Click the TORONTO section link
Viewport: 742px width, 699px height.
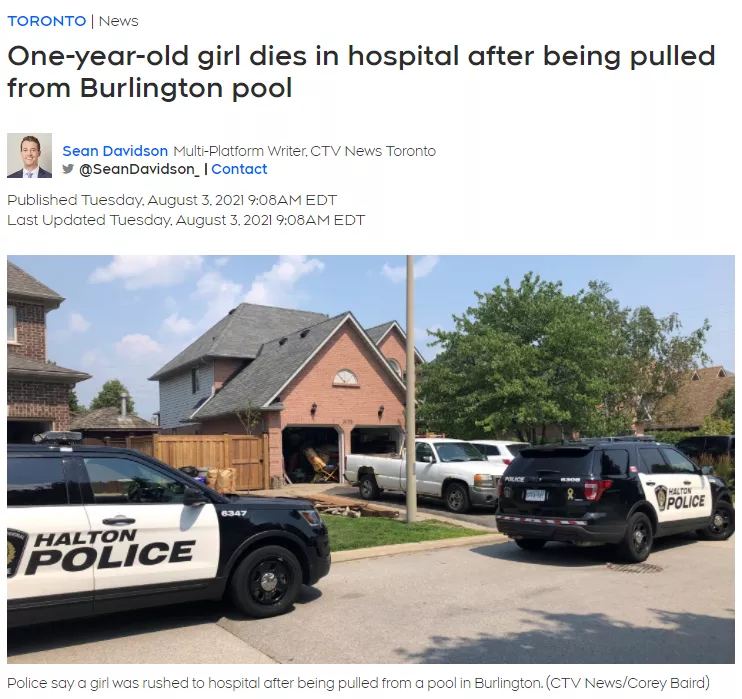[46, 21]
